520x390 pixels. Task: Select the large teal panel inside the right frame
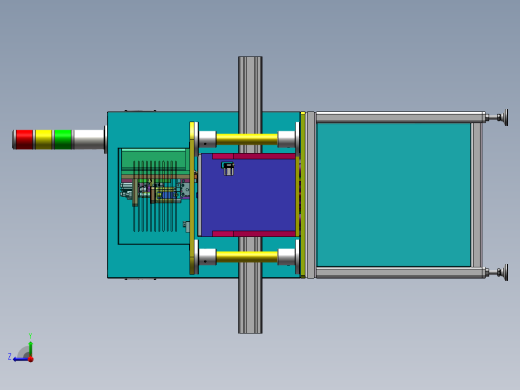click(x=394, y=195)
